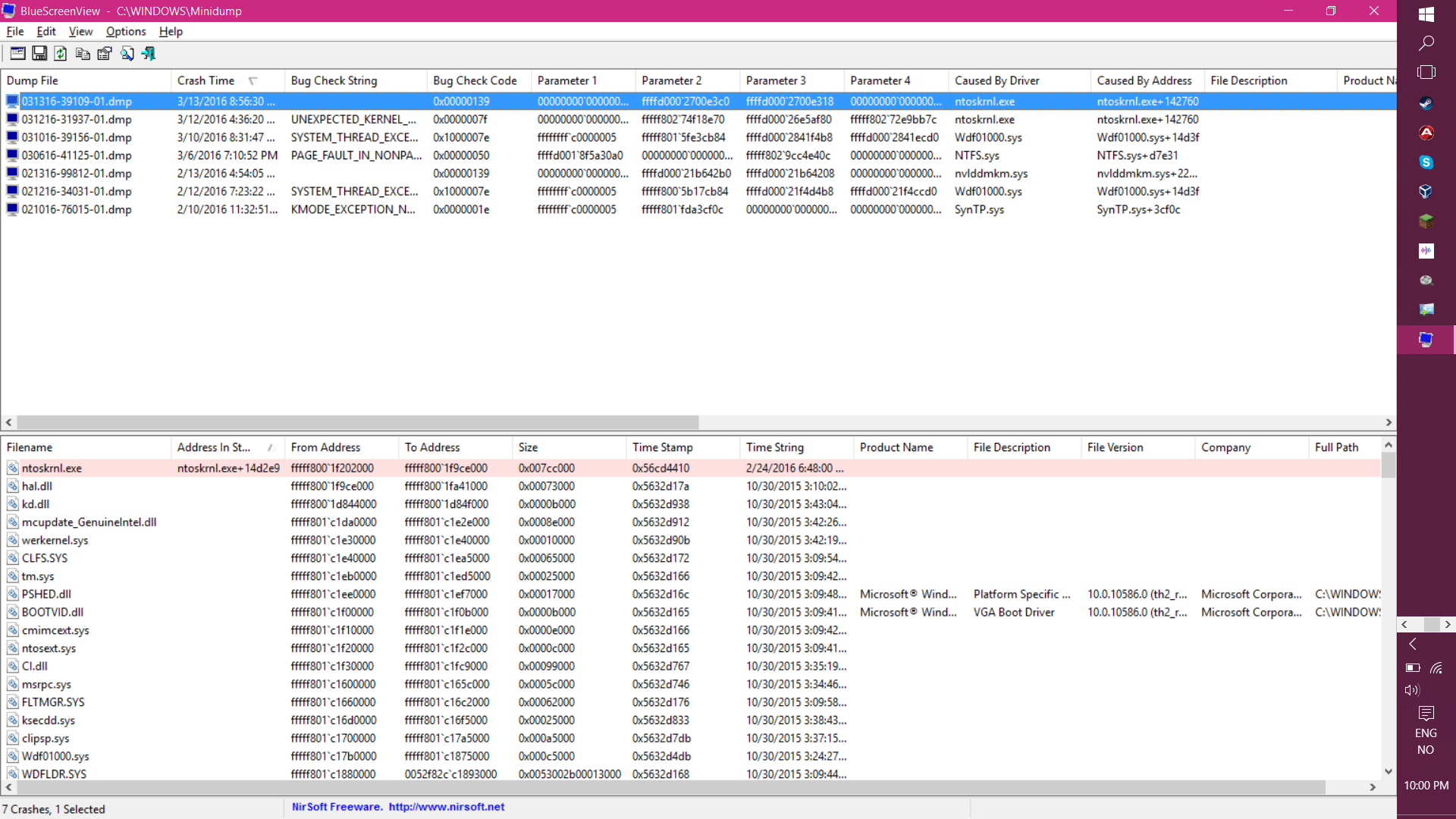Open the red A taskbar app

pos(1426,133)
